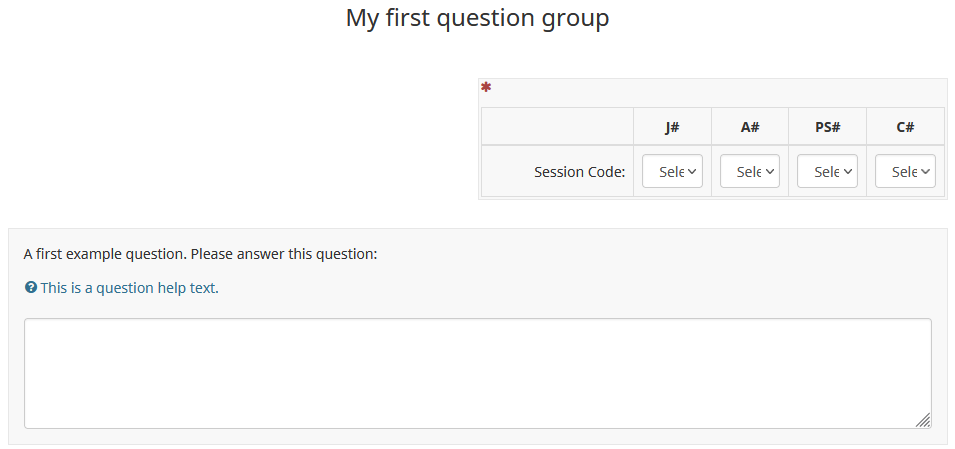Expand the A# Session Code dropdown

click(749, 171)
